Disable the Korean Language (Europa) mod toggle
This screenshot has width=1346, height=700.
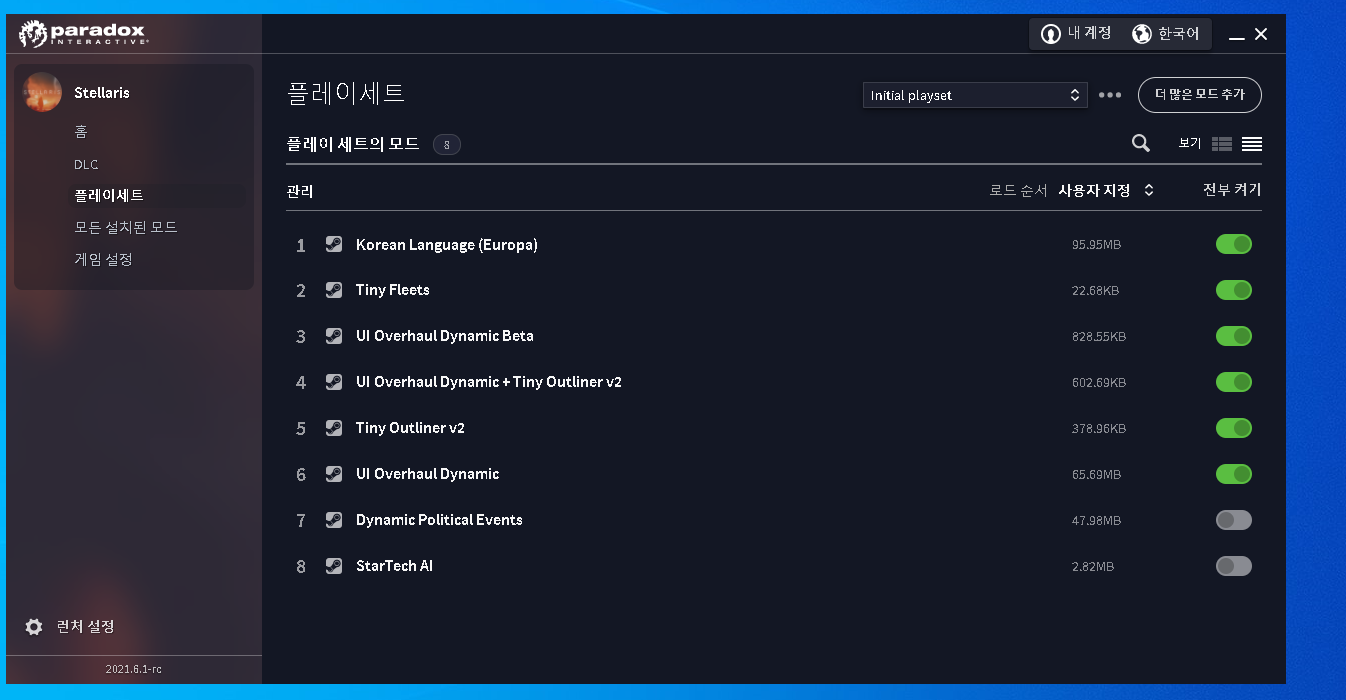pos(1234,244)
